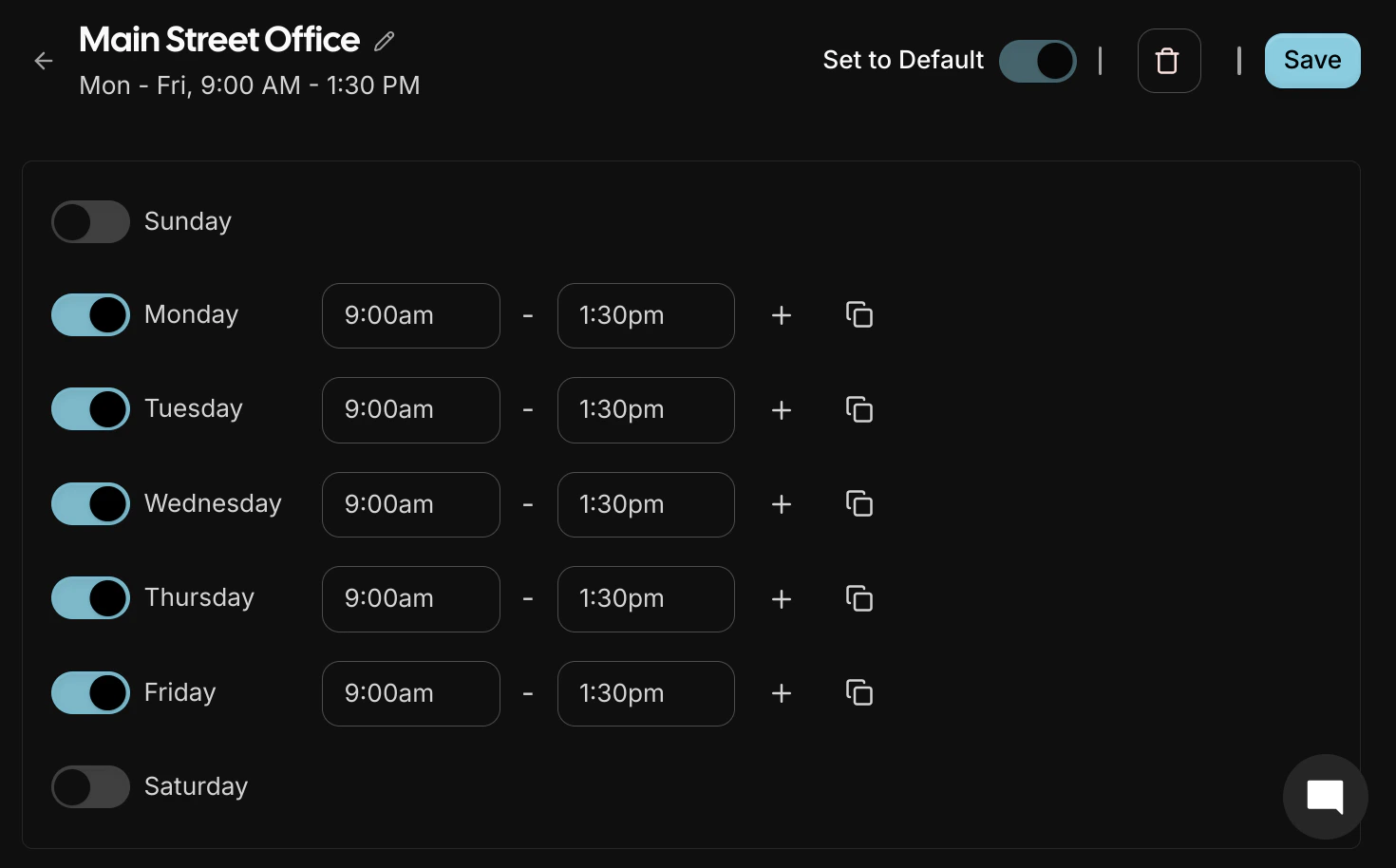
Task: Add a new time slot to Friday
Action: [x=781, y=693]
